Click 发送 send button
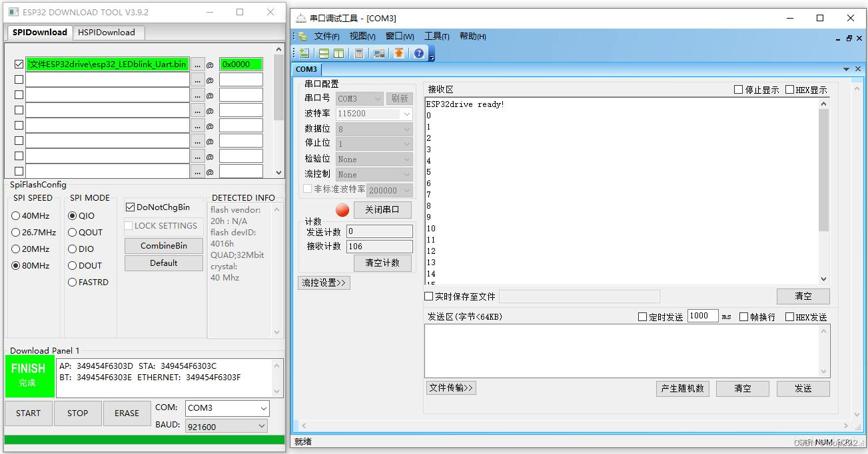This screenshot has height=454, width=868. 803,389
